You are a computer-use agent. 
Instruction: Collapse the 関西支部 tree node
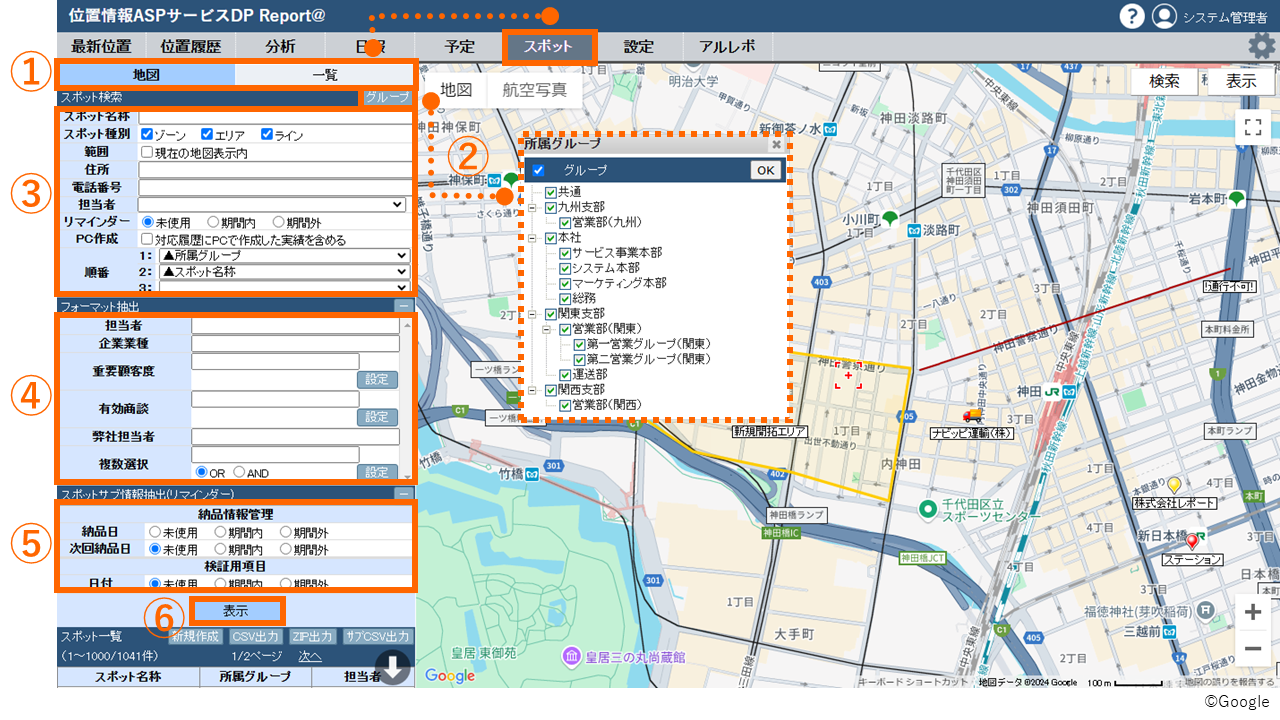[533, 389]
